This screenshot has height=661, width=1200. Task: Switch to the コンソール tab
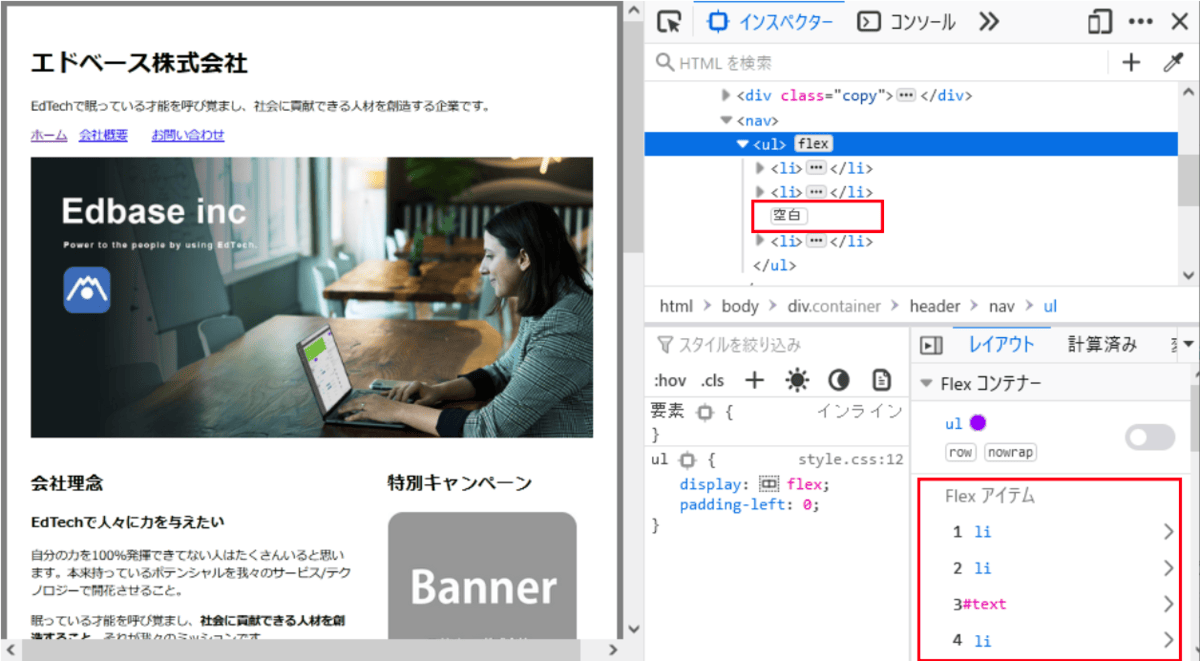click(908, 22)
